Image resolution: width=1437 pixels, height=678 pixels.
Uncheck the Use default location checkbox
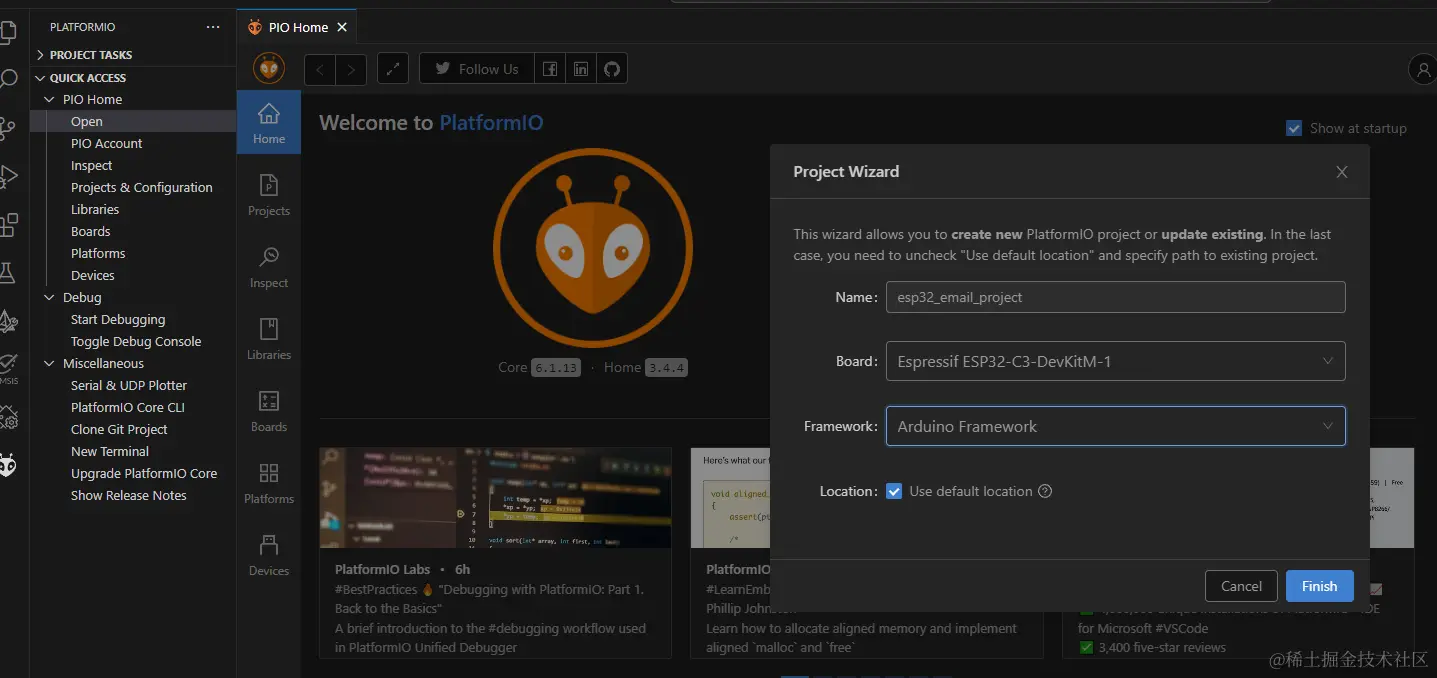click(894, 491)
